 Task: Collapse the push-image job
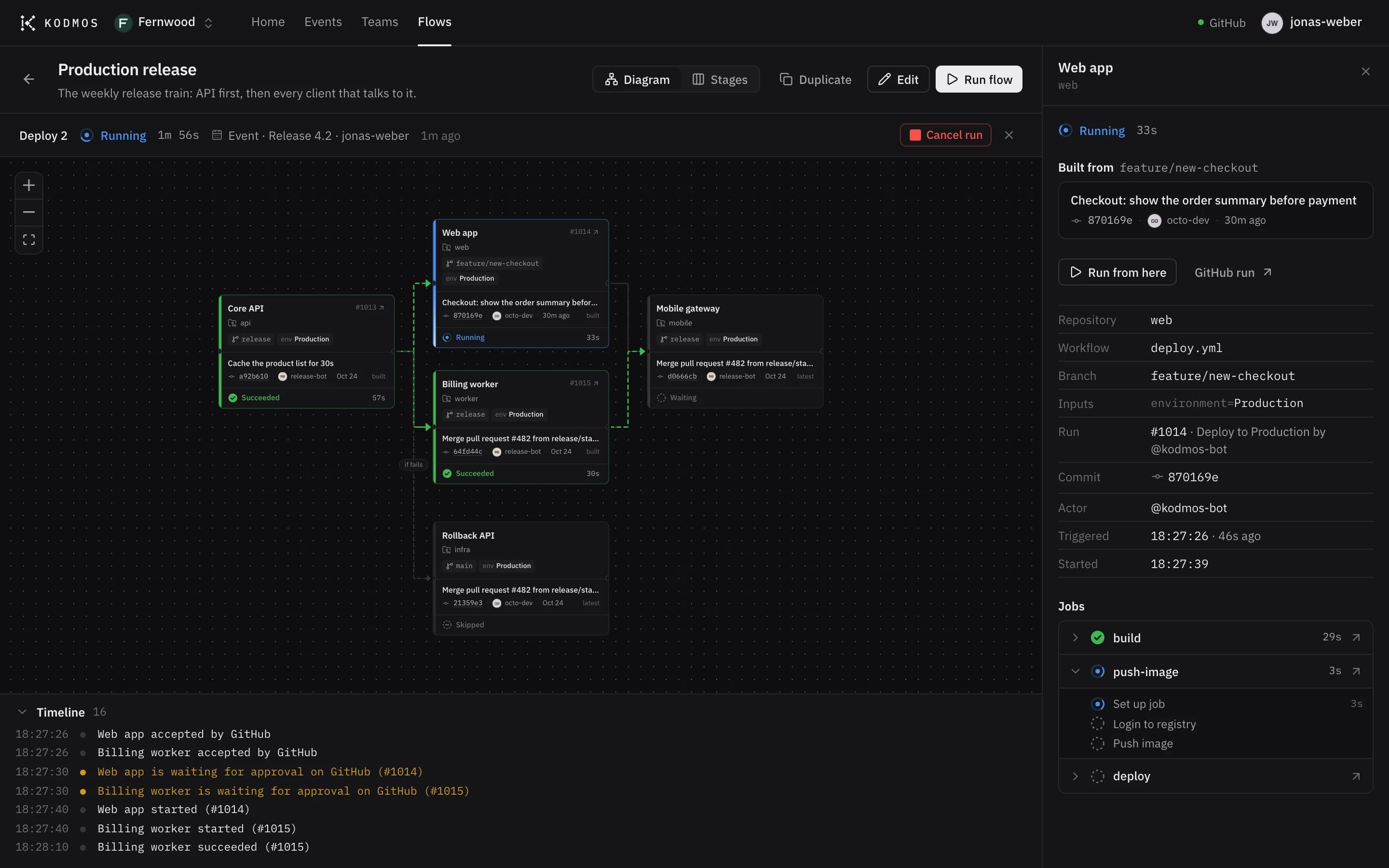(1075, 671)
